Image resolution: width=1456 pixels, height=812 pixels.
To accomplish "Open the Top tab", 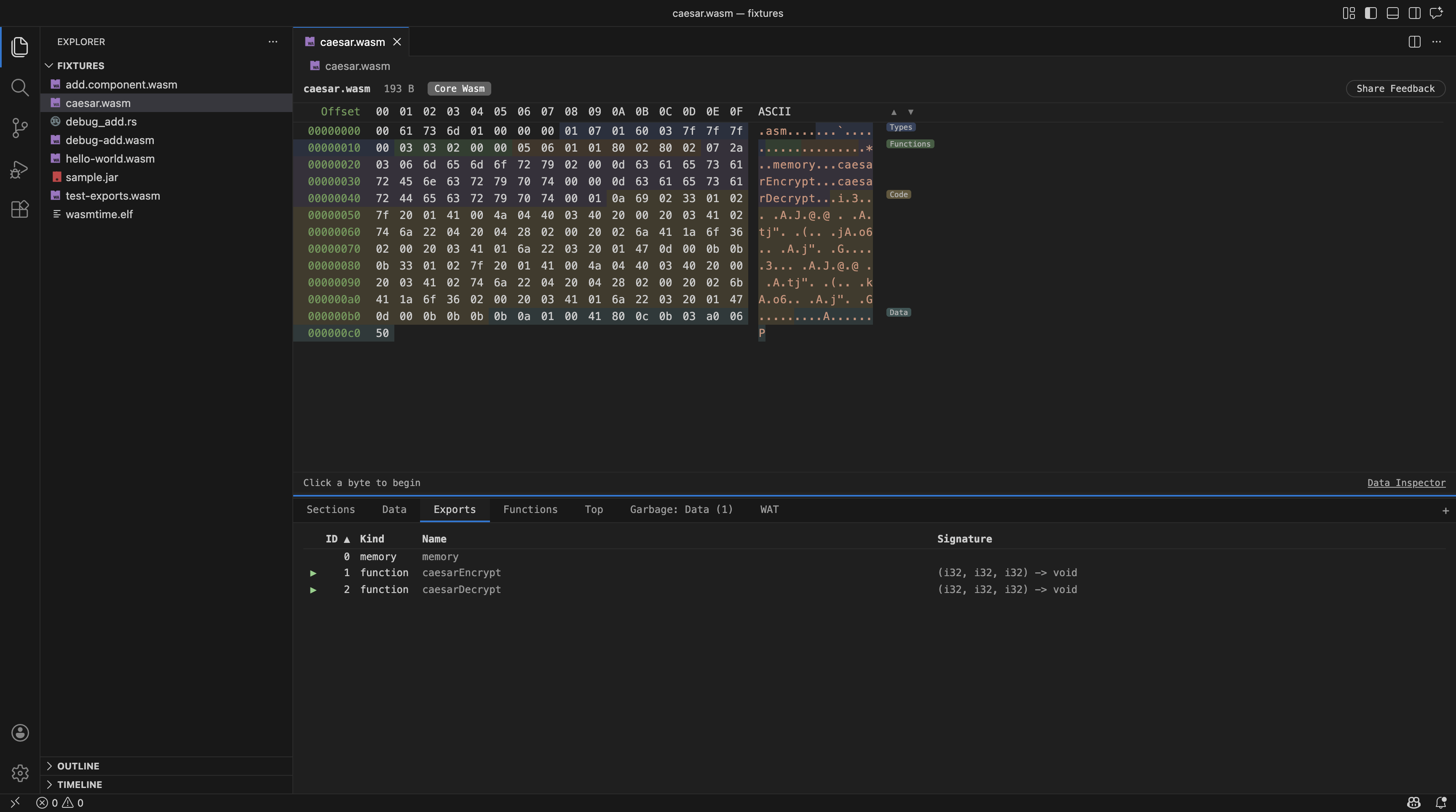I will tap(594, 510).
